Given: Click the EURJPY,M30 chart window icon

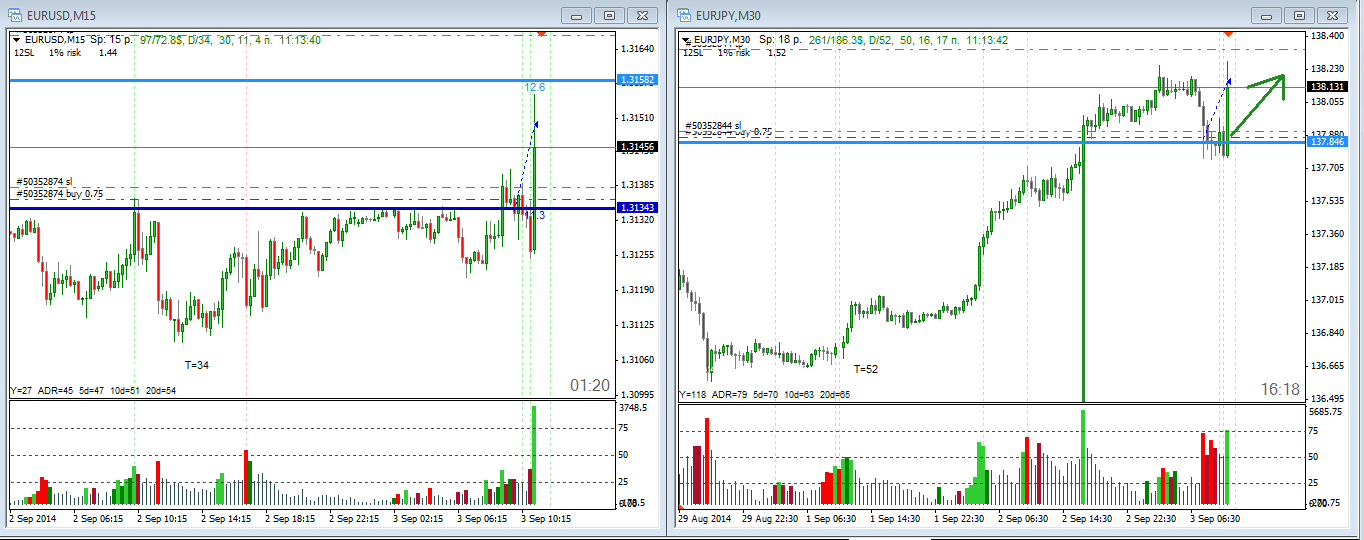Looking at the screenshot, I should (x=686, y=15).
